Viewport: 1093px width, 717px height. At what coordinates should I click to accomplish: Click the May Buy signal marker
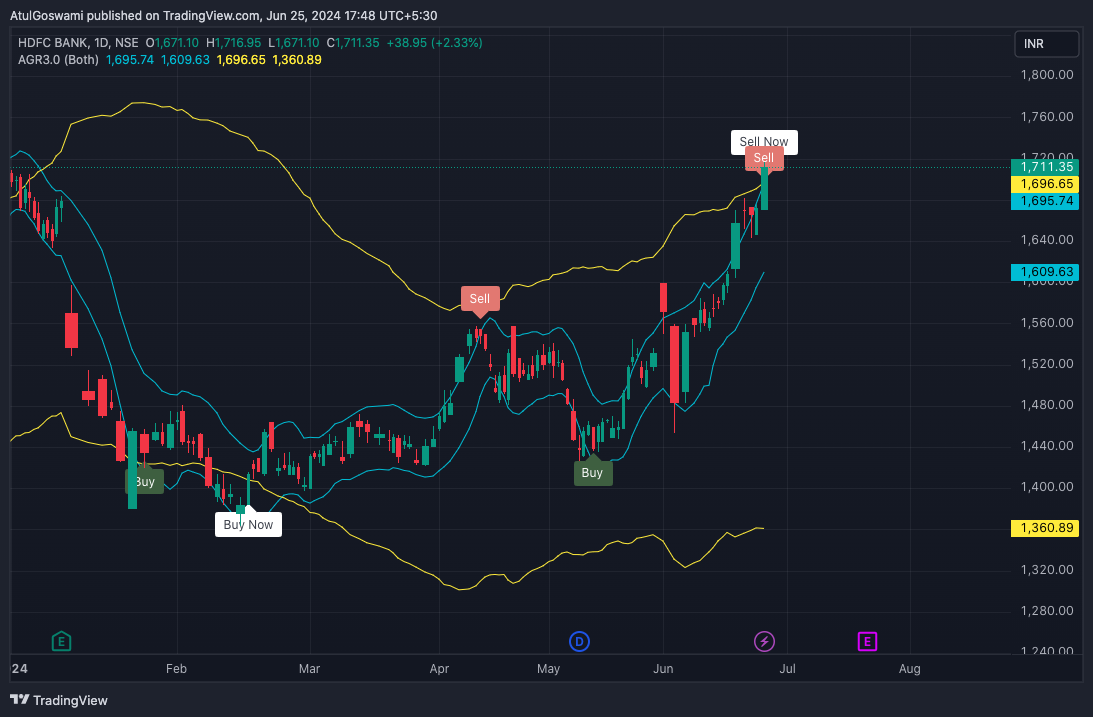click(593, 473)
